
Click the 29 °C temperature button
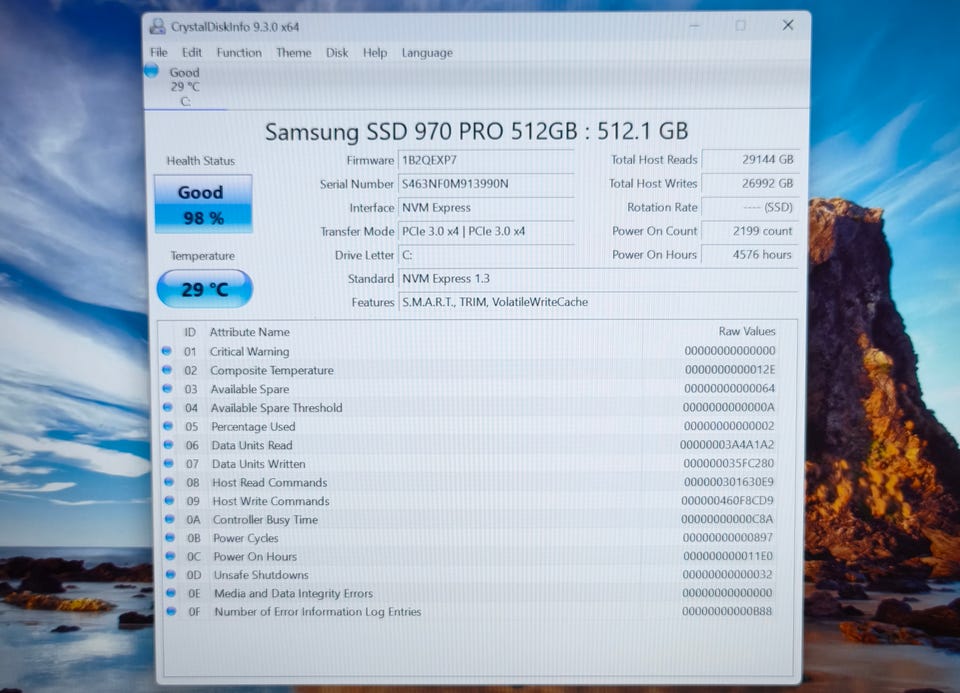click(204, 288)
